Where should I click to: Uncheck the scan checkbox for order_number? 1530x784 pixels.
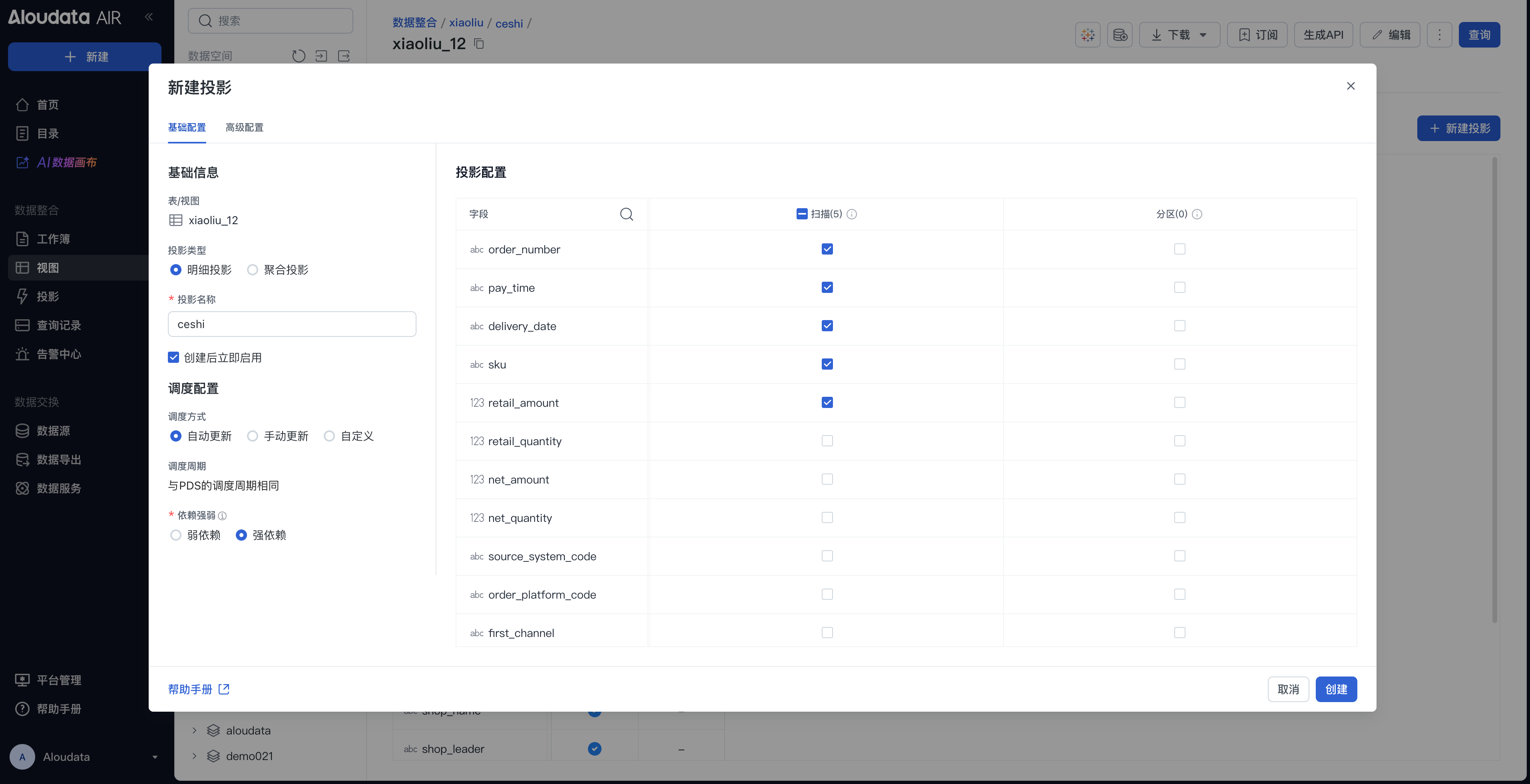tap(827, 249)
